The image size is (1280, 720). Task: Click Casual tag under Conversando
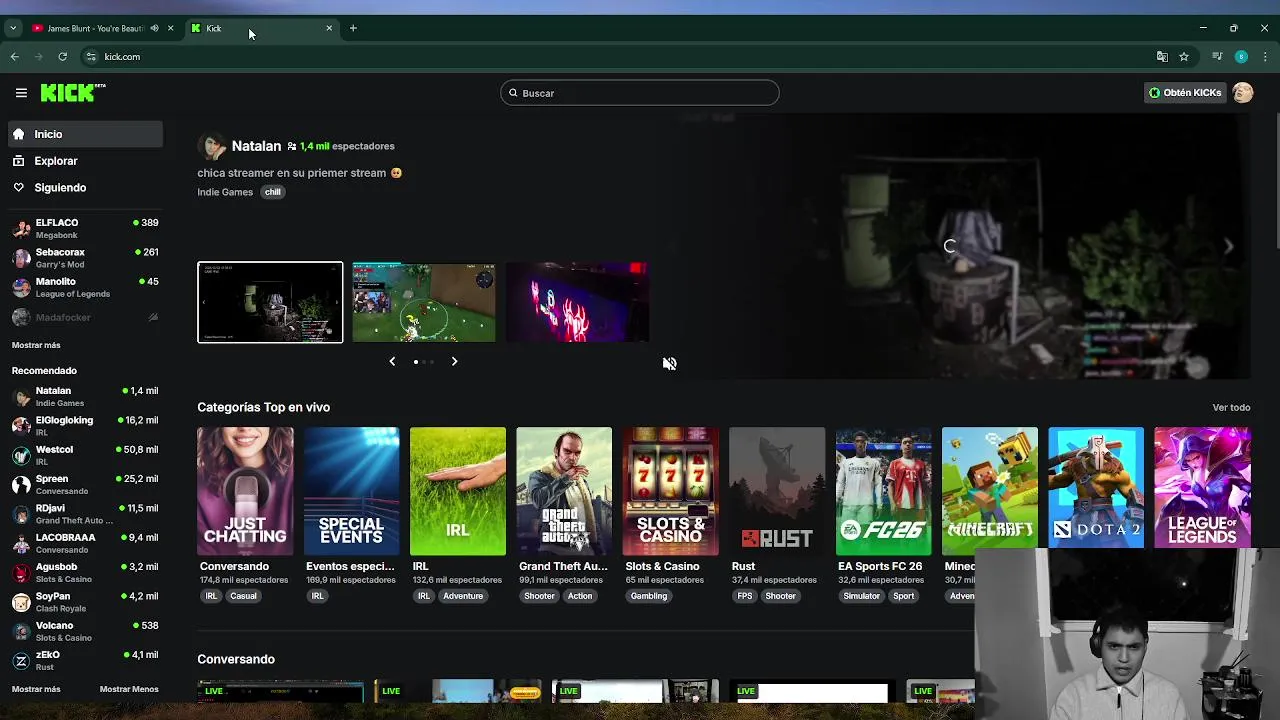[243, 596]
